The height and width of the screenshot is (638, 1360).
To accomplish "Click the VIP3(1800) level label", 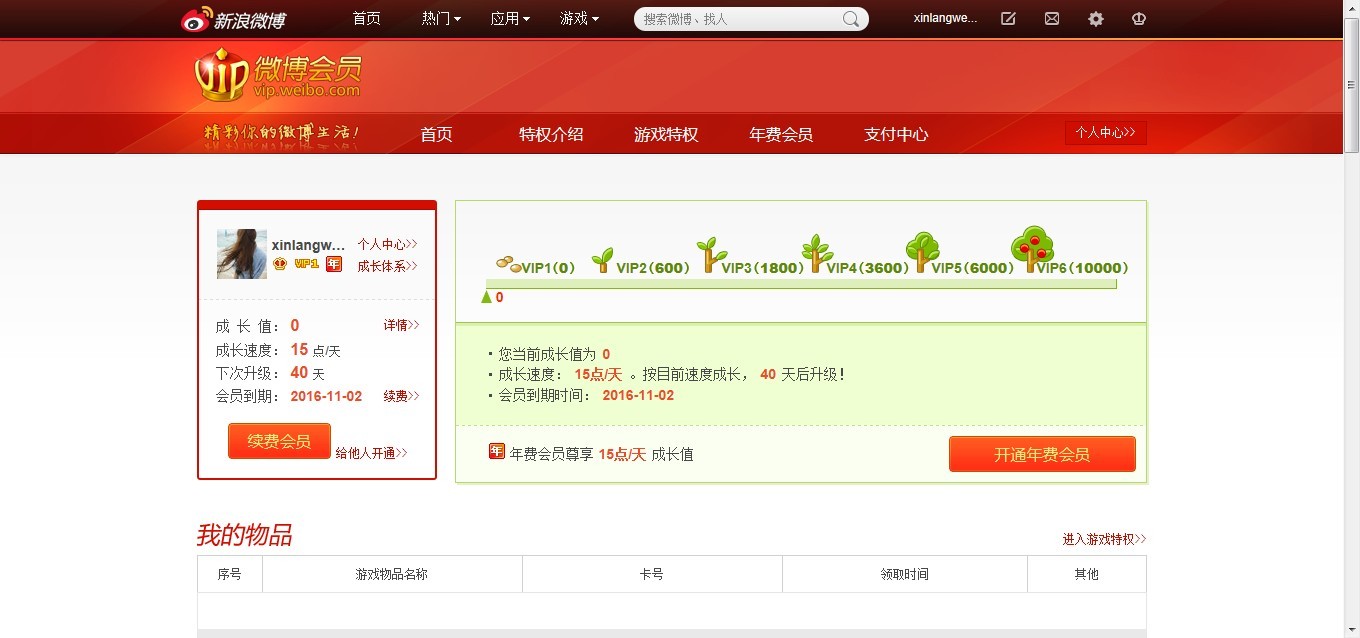I will point(763,268).
